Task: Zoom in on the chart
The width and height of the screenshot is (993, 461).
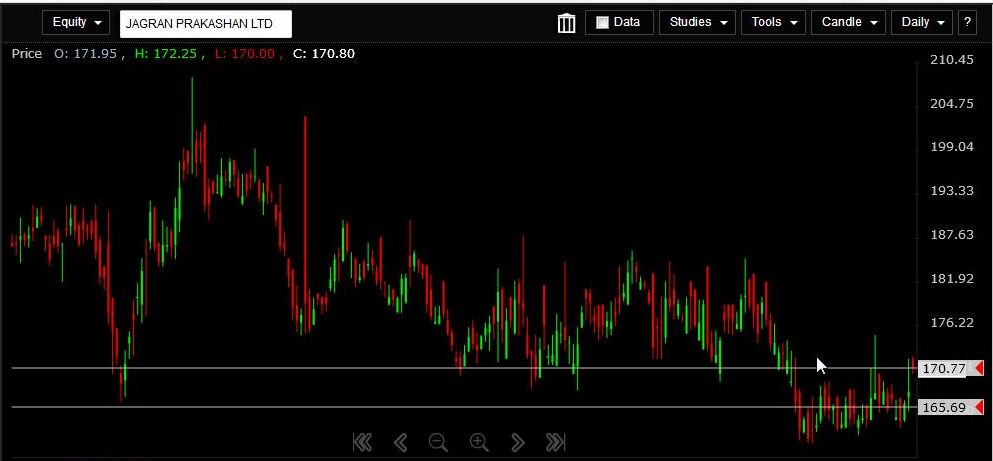Action: tap(479, 442)
